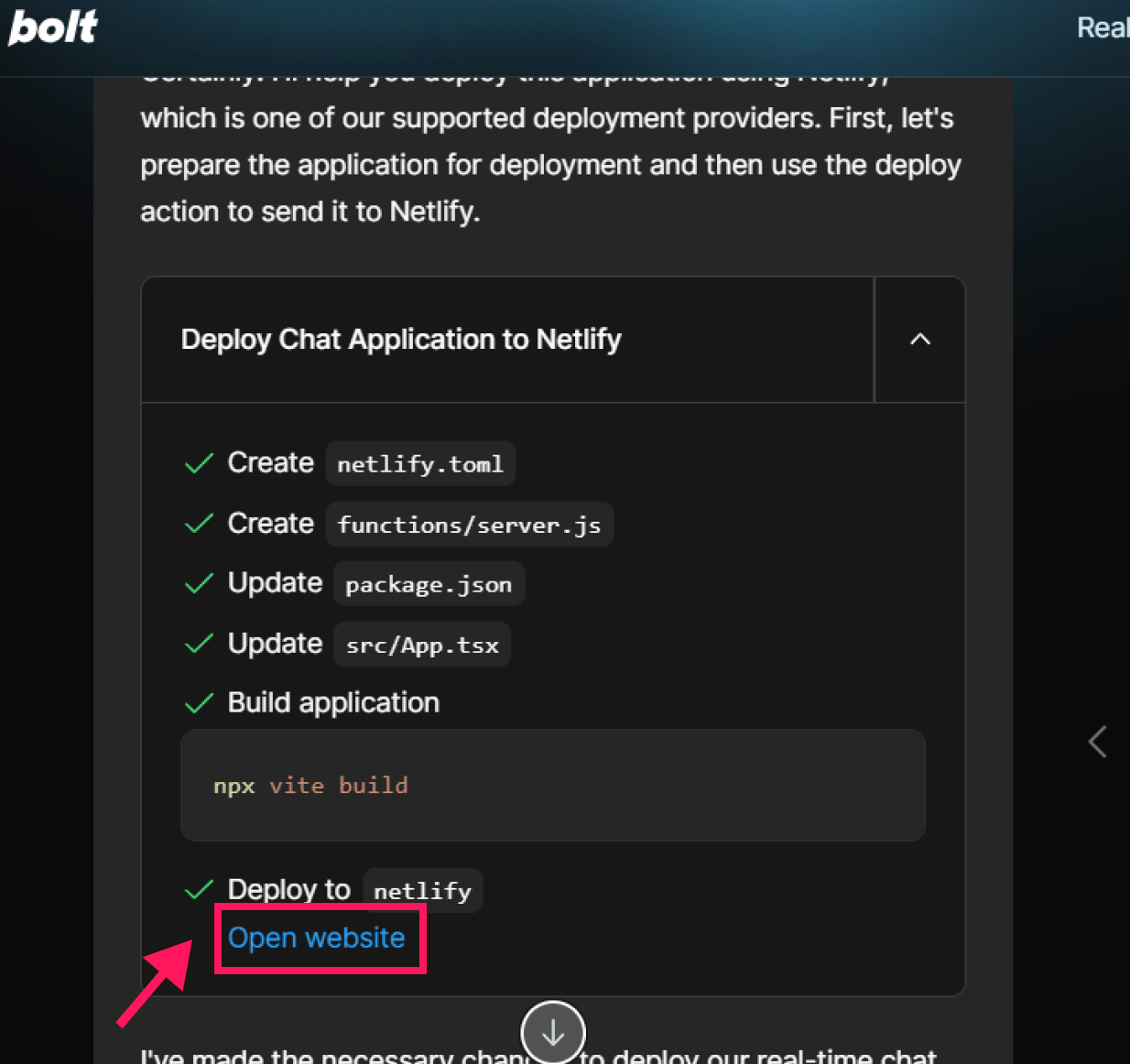1130x1064 pixels.
Task: Click the checkmark beside Build application
Action: coord(199,704)
